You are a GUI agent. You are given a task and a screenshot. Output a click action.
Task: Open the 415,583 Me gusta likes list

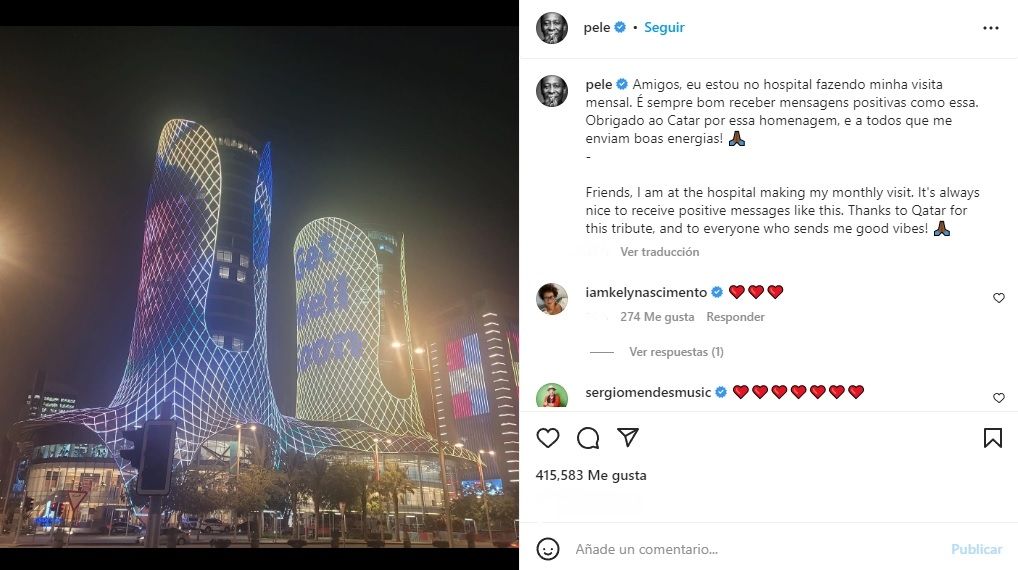pyautogui.click(x=591, y=475)
